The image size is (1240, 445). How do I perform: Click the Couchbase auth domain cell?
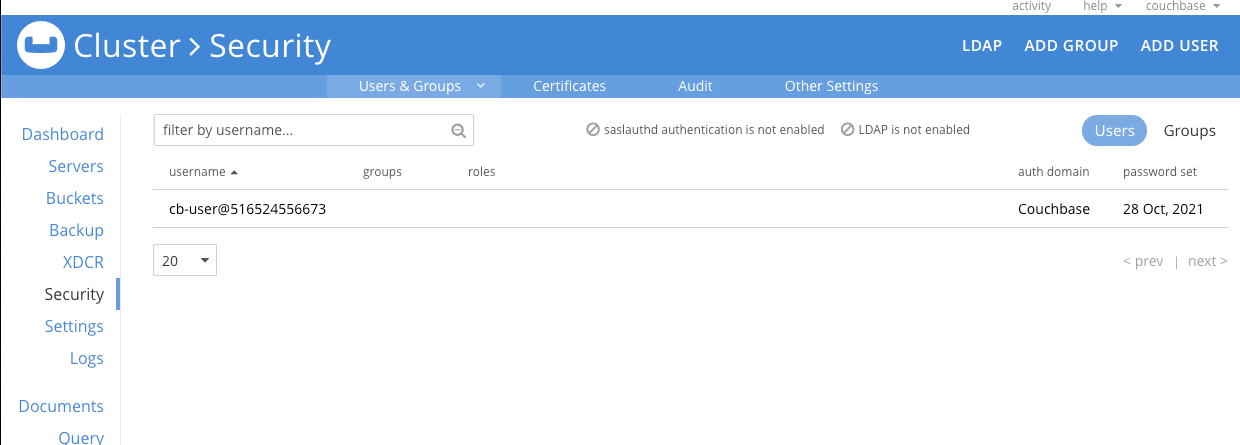tap(1054, 209)
